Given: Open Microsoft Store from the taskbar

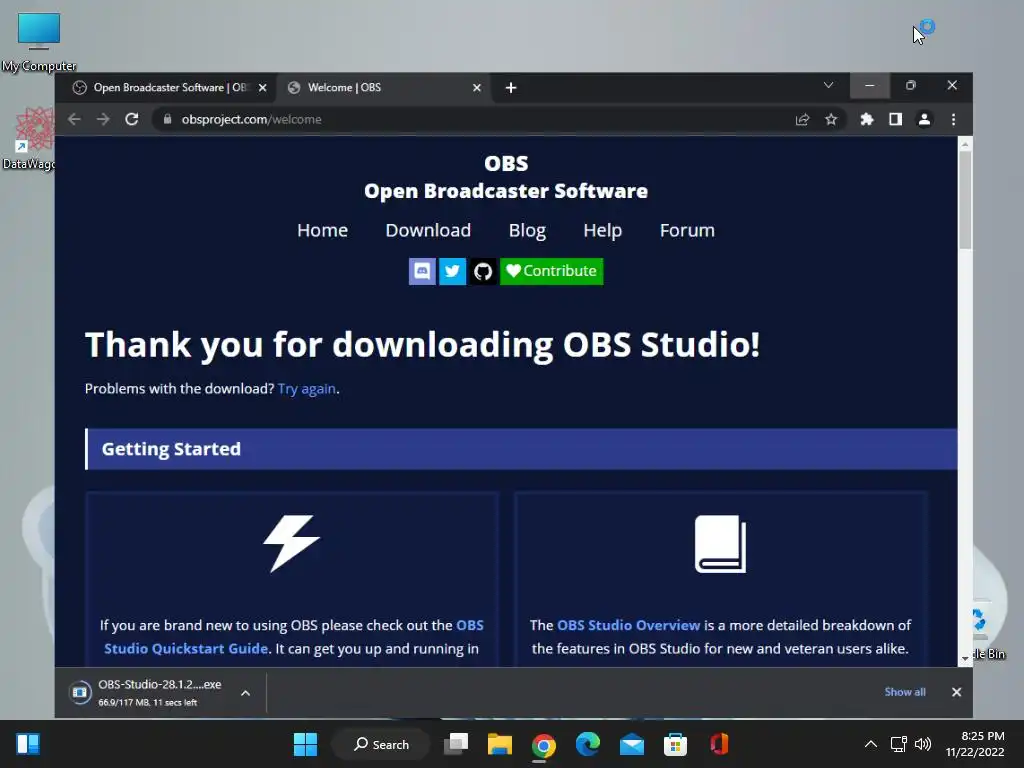Looking at the screenshot, I should pos(675,744).
